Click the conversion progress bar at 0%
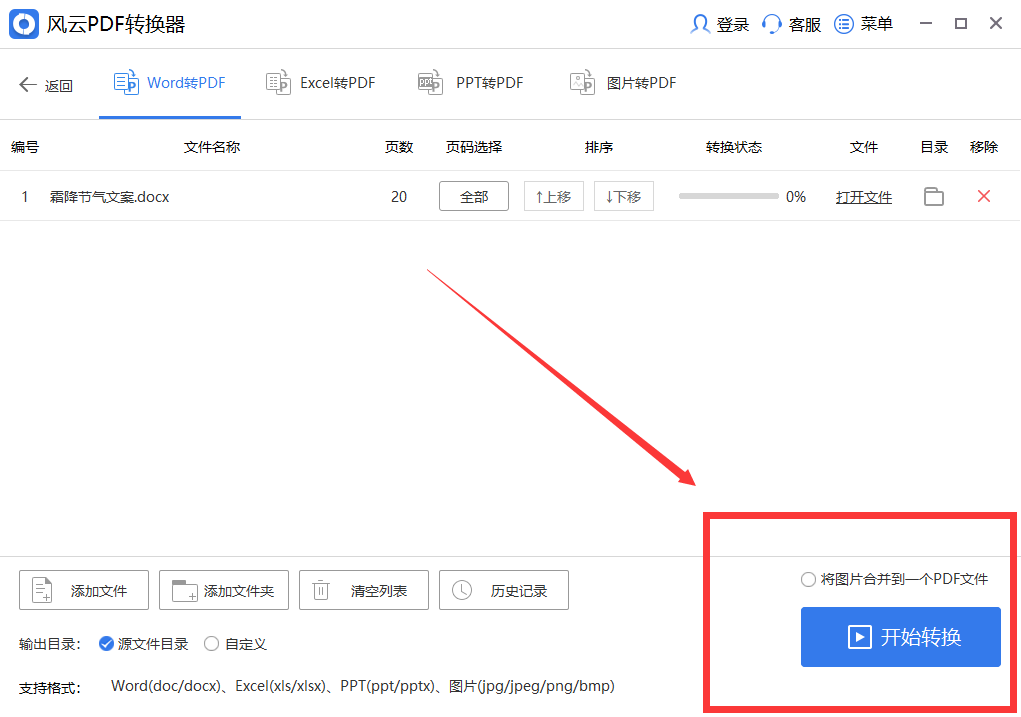The width and height of the screenshot is (1021, 717). pos(729,196)
